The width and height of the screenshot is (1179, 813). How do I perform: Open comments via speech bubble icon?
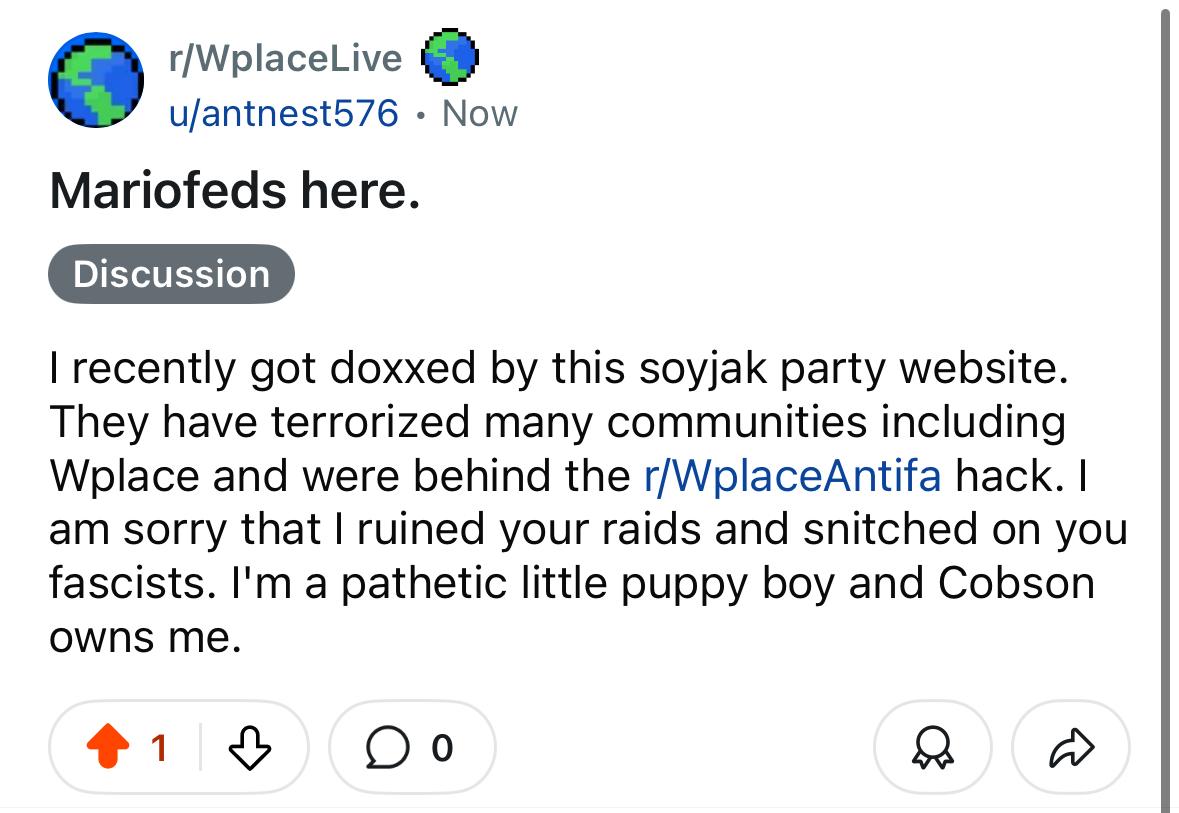pos(385,747)
